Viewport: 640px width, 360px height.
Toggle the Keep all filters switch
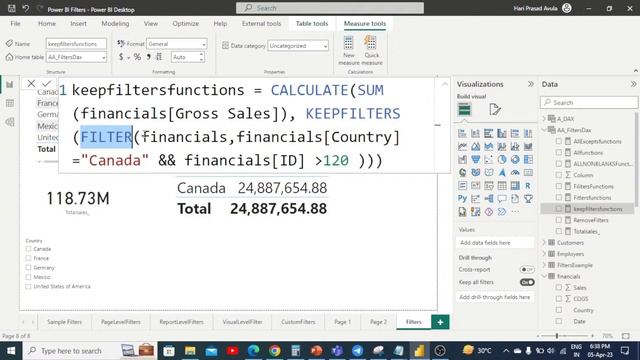(x=527, y=282)
